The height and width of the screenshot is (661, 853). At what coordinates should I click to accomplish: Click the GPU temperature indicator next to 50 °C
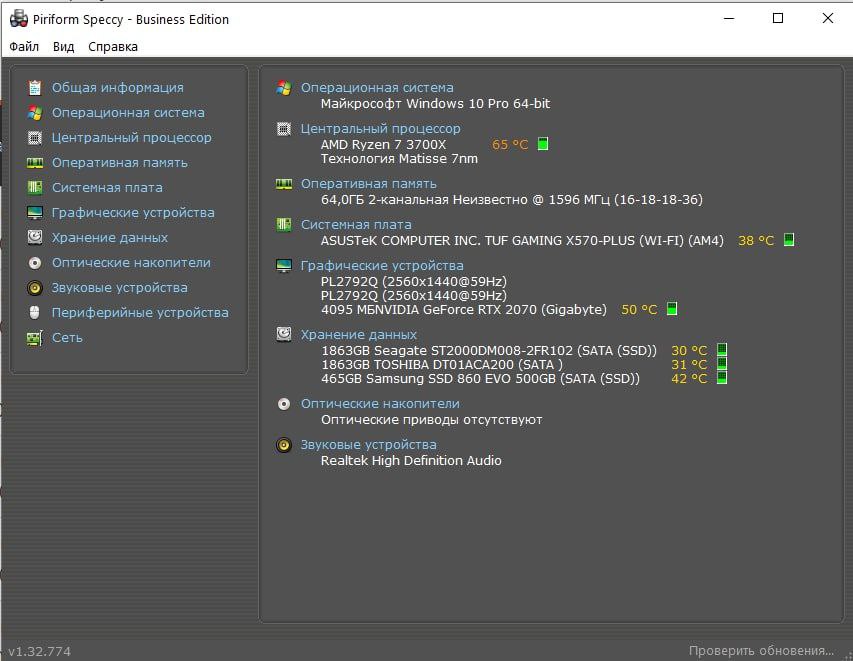click(x=672, y=308)
